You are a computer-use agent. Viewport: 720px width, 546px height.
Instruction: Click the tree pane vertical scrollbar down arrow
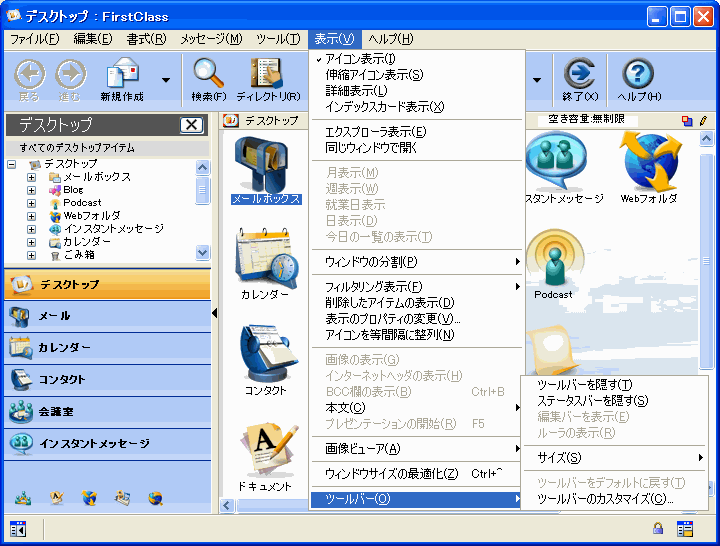pyautogui.click(x=203, y=253)
